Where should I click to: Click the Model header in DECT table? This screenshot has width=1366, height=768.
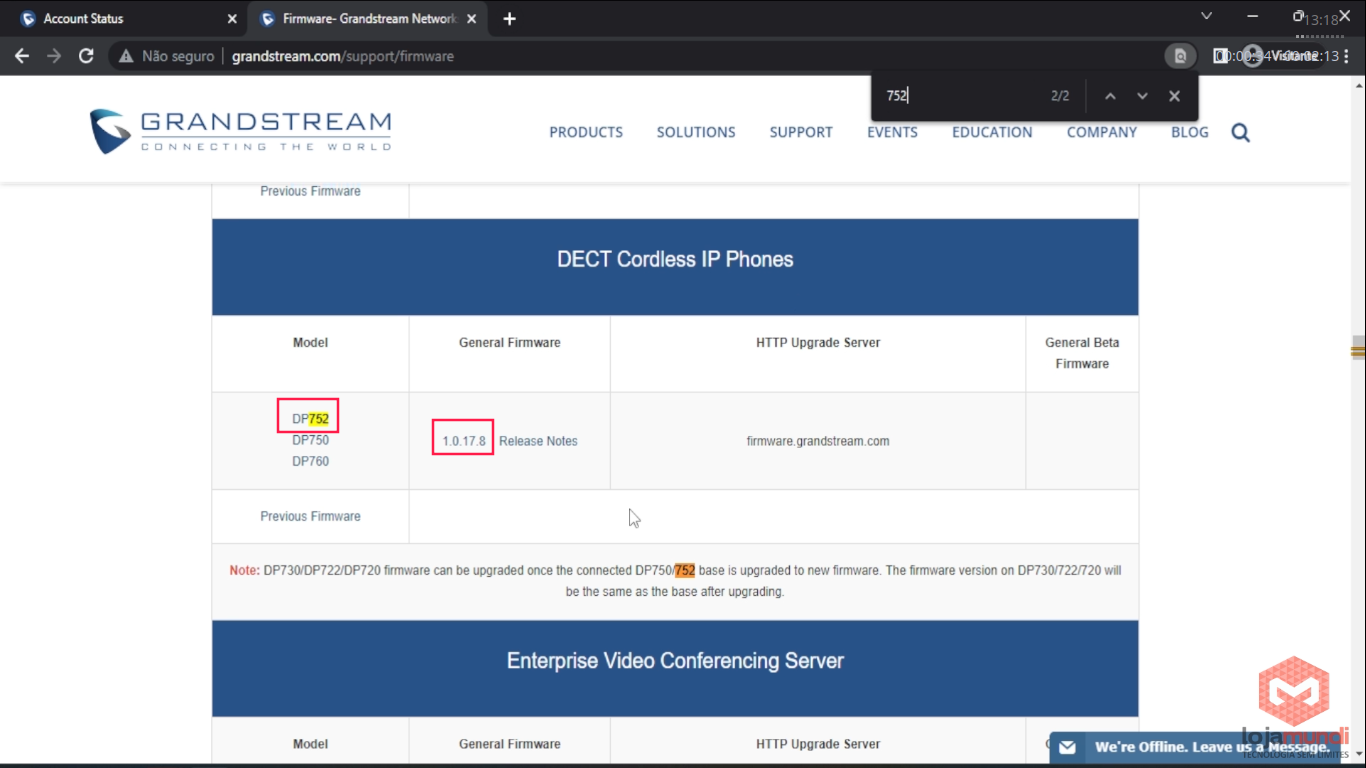click(310, 342)
